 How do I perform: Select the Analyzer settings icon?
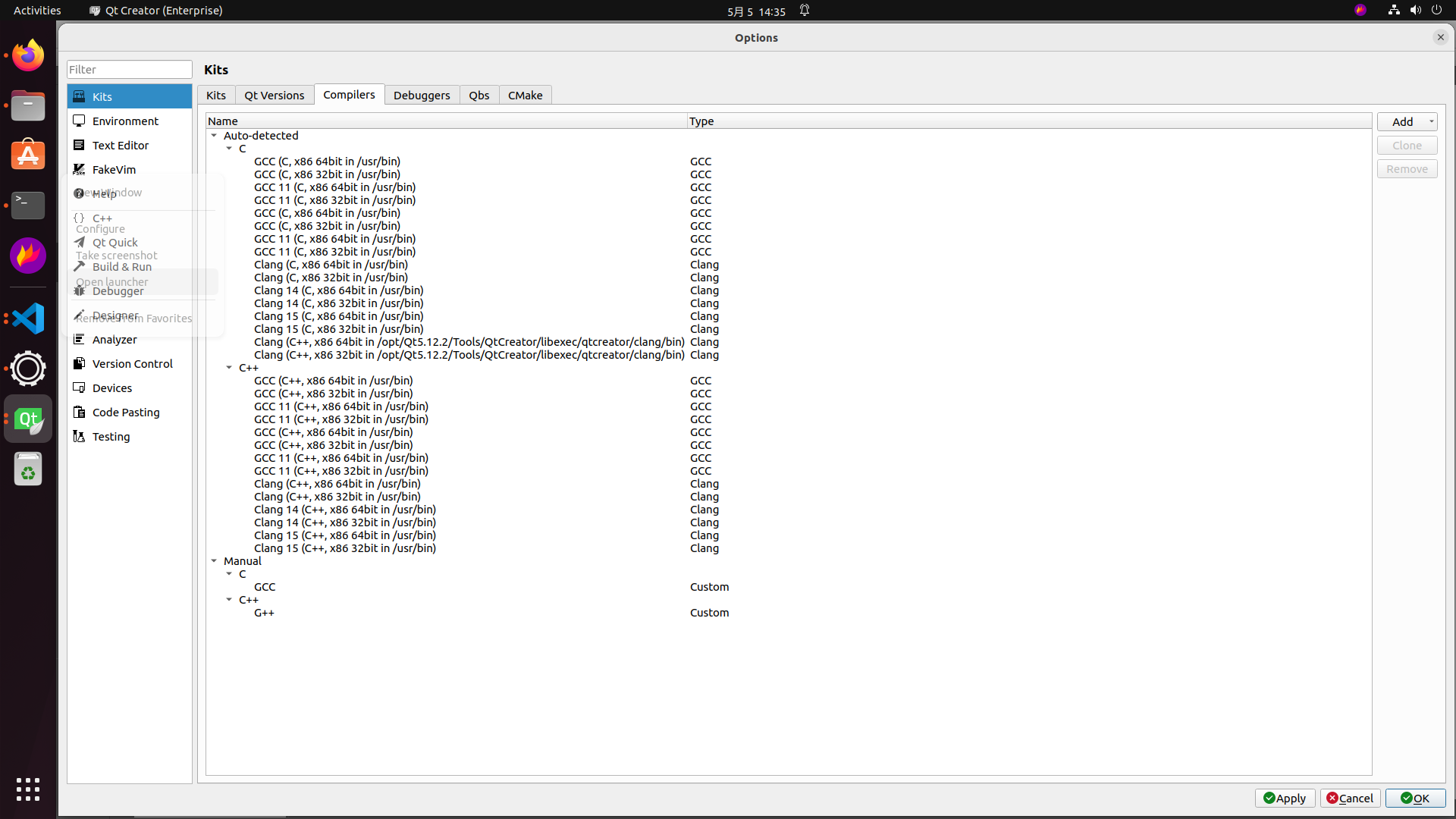click(x=79, y=339)
